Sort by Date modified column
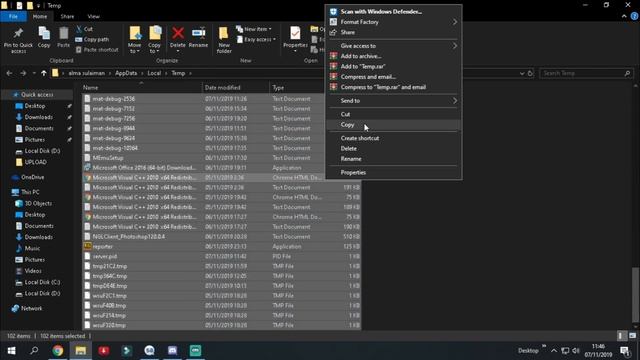640x360 pixels. pos(236,87)
